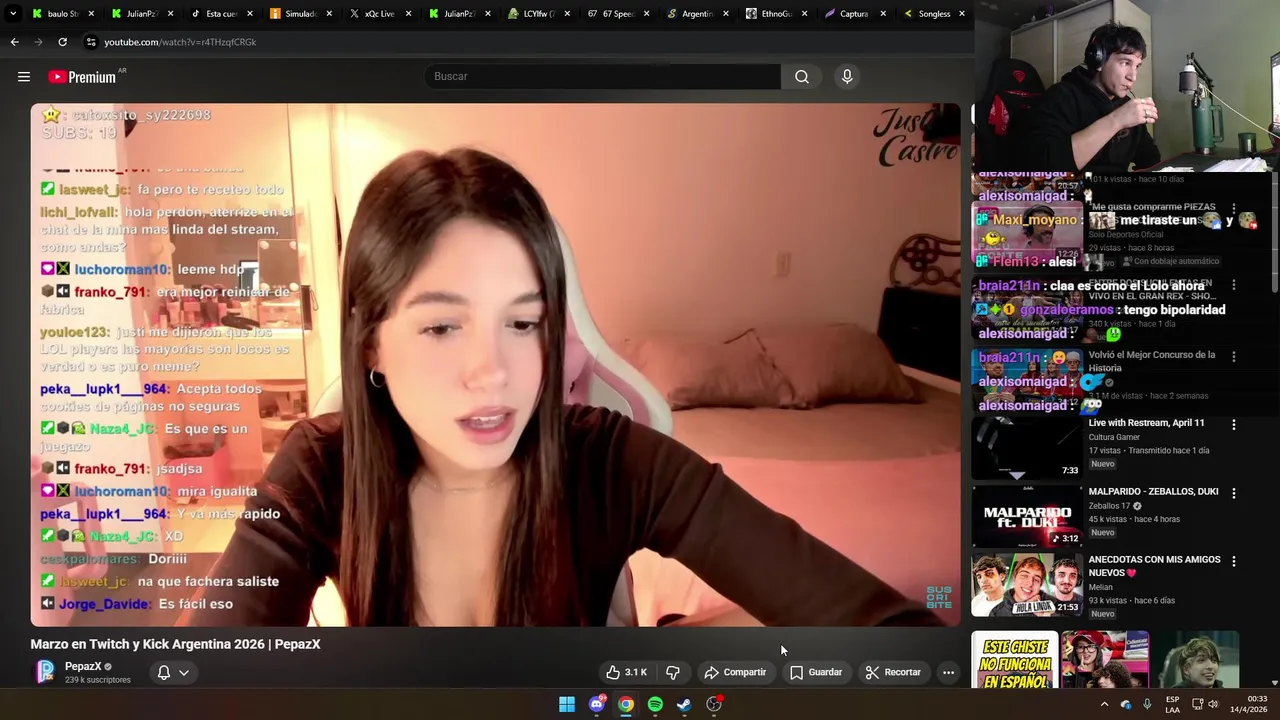Close the "Argentin" tab
The image size is (1280, 720).
pyautogui.click(x=725, y=14)
